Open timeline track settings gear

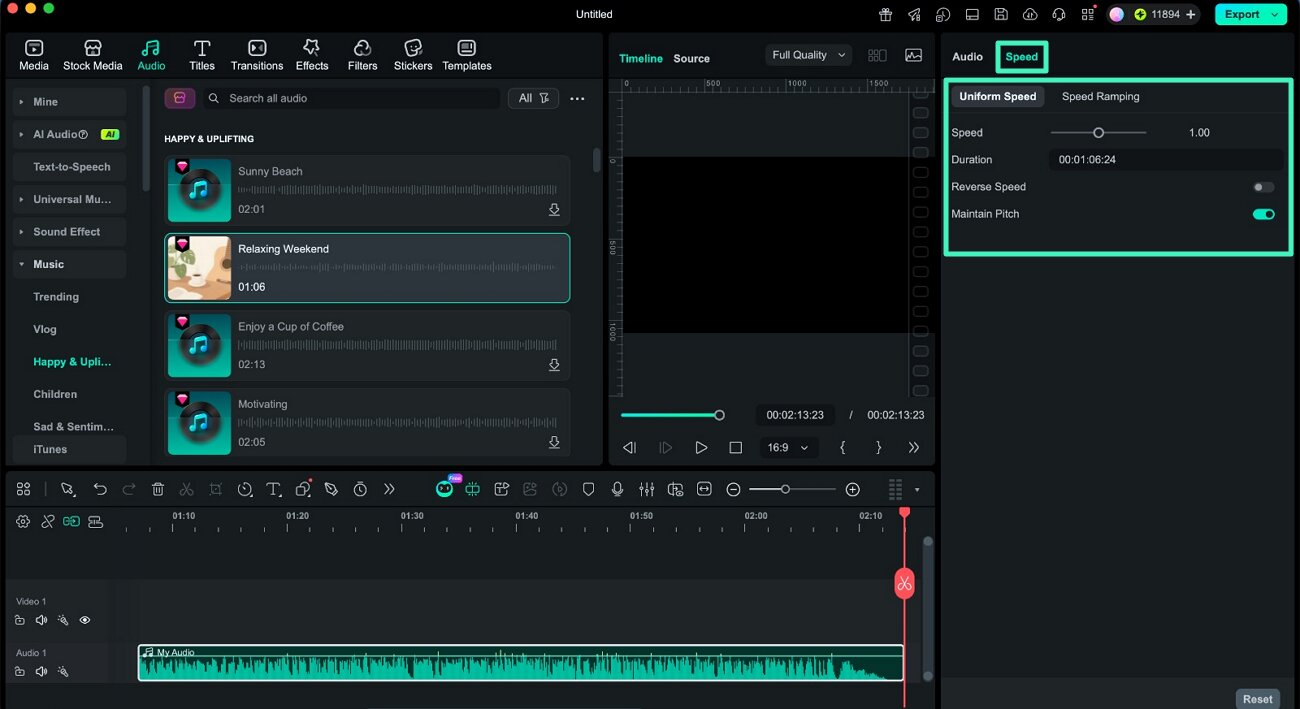[23, 521]
